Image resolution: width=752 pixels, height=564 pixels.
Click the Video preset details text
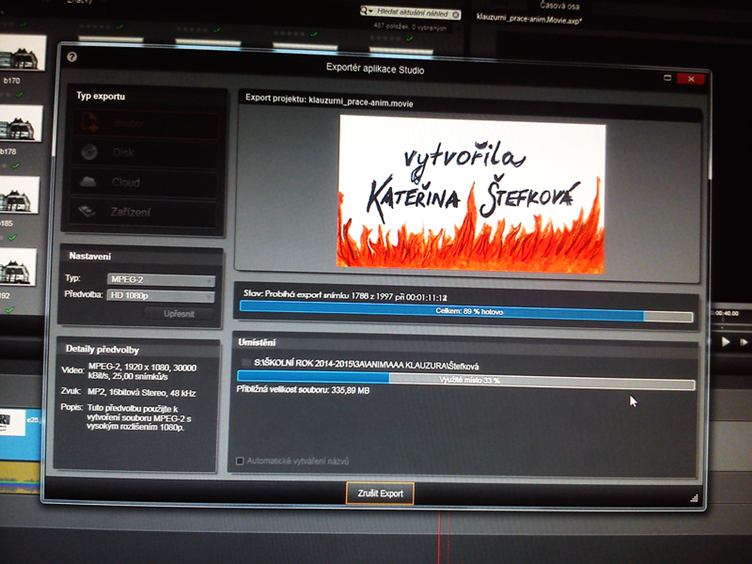point(142,372)
